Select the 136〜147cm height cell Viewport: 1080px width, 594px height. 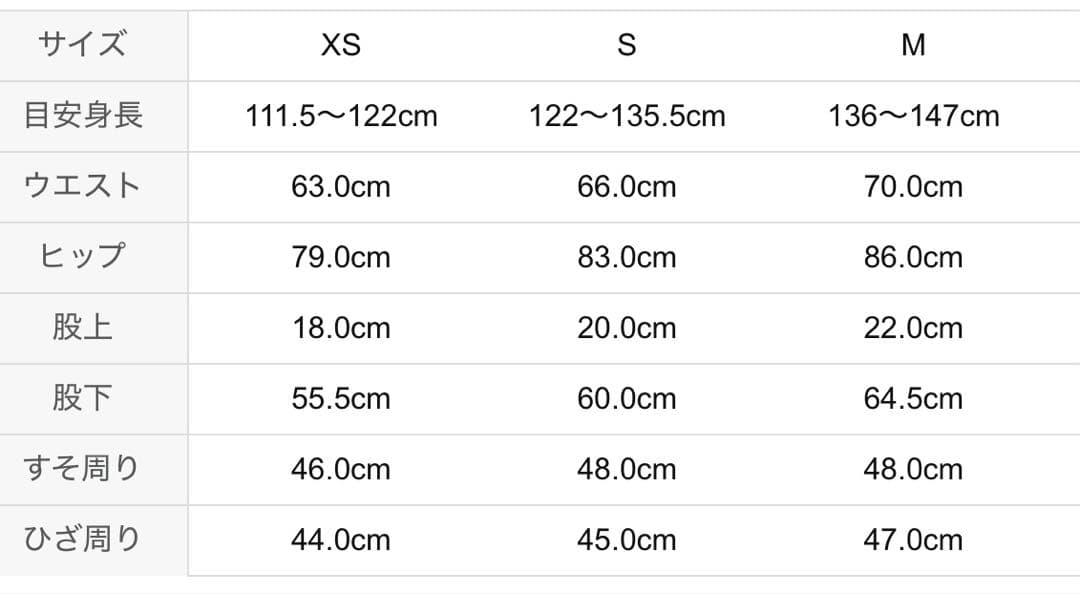913,116
